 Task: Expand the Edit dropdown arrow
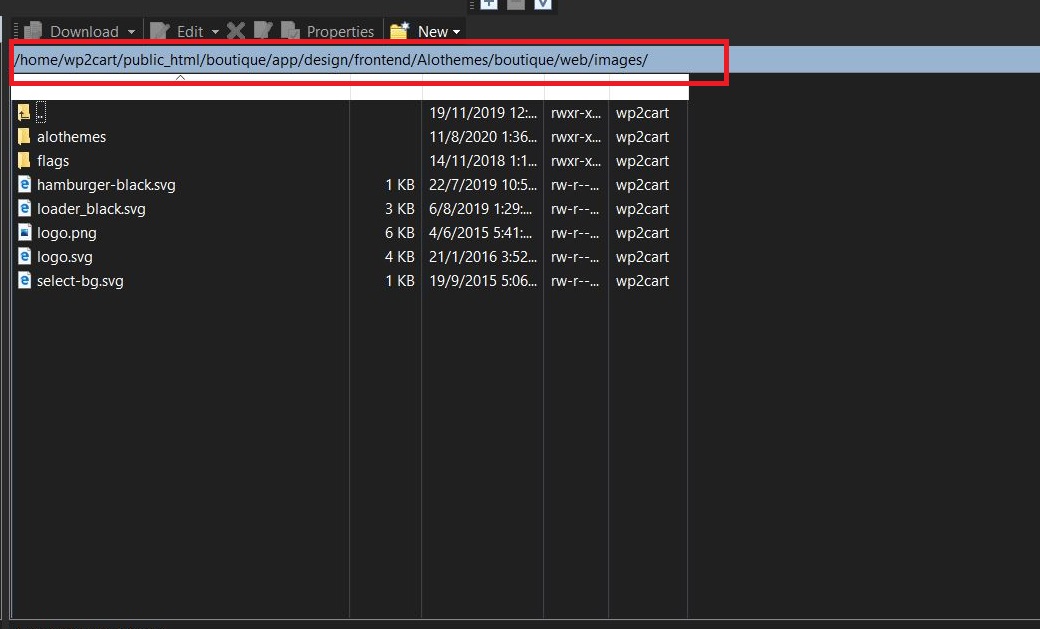(x=215, y=32)
